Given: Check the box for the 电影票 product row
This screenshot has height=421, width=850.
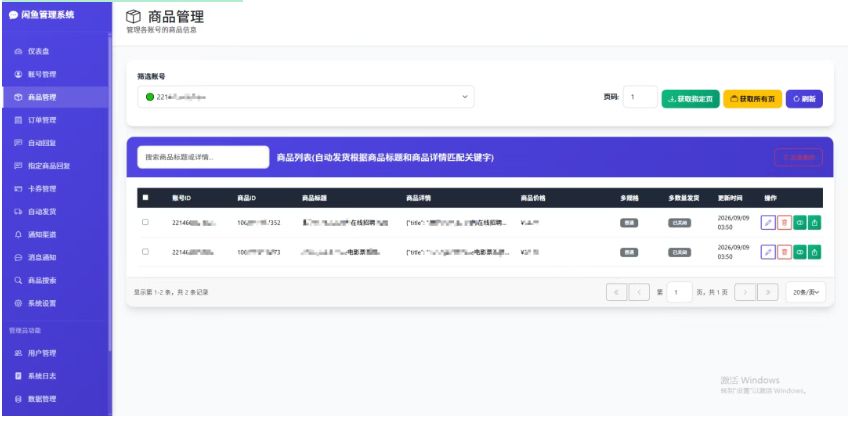Looking at the screenshot, I should [145, 251].
